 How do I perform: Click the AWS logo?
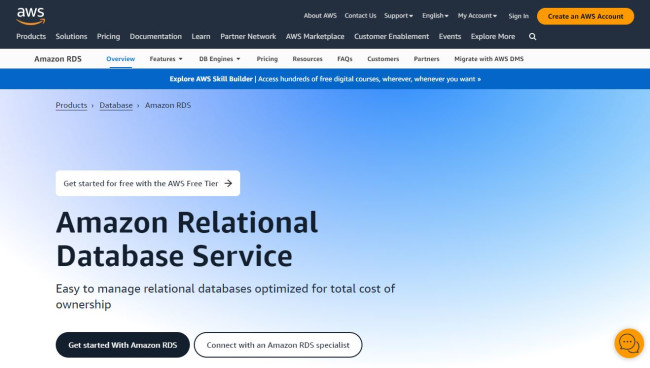[x=31, y=16]
